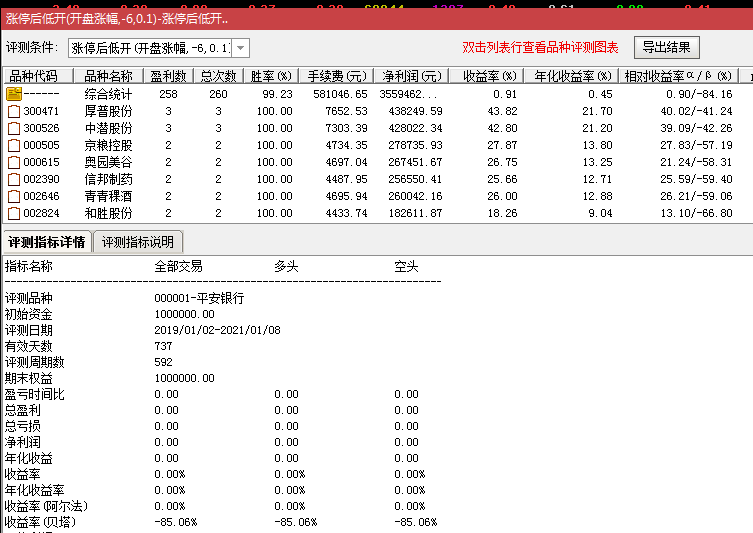This screenshot has height=533, width=753.
Task: Click relative return value 40.02/-41.24
Action: (x=696, y=111)
